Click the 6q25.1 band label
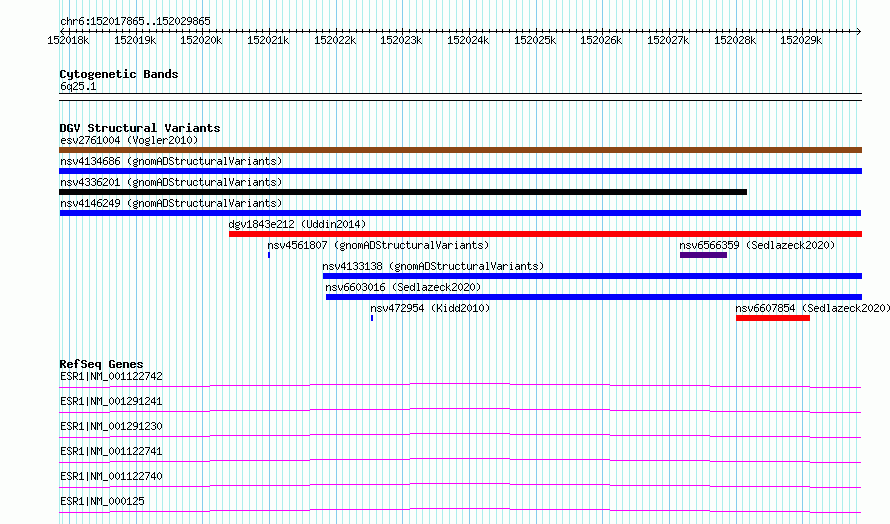This screenshot has height=524, width=890. coord(78,86)
